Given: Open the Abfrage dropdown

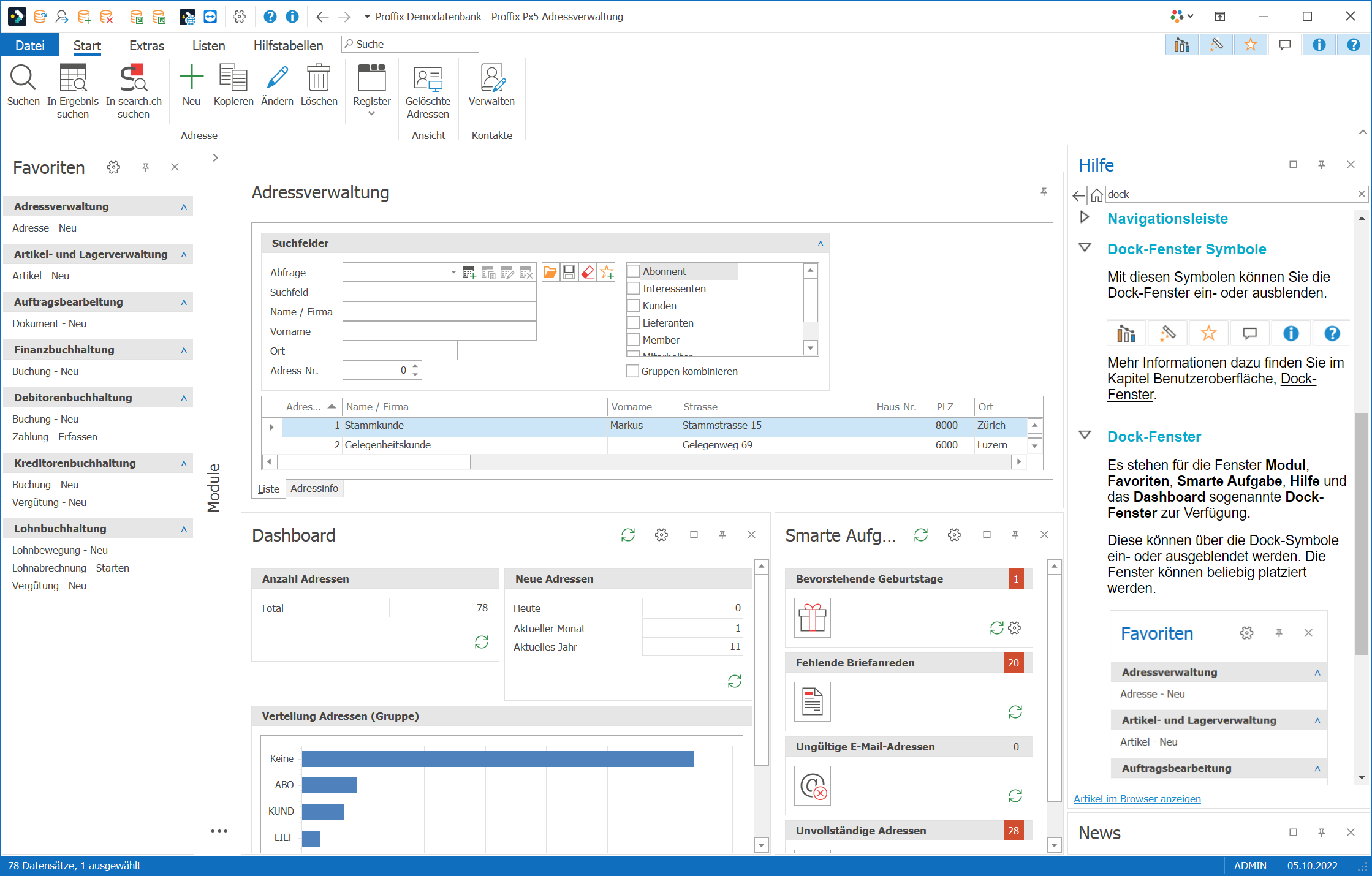Looking at the screenshot, I should click(x=453, y=272).
